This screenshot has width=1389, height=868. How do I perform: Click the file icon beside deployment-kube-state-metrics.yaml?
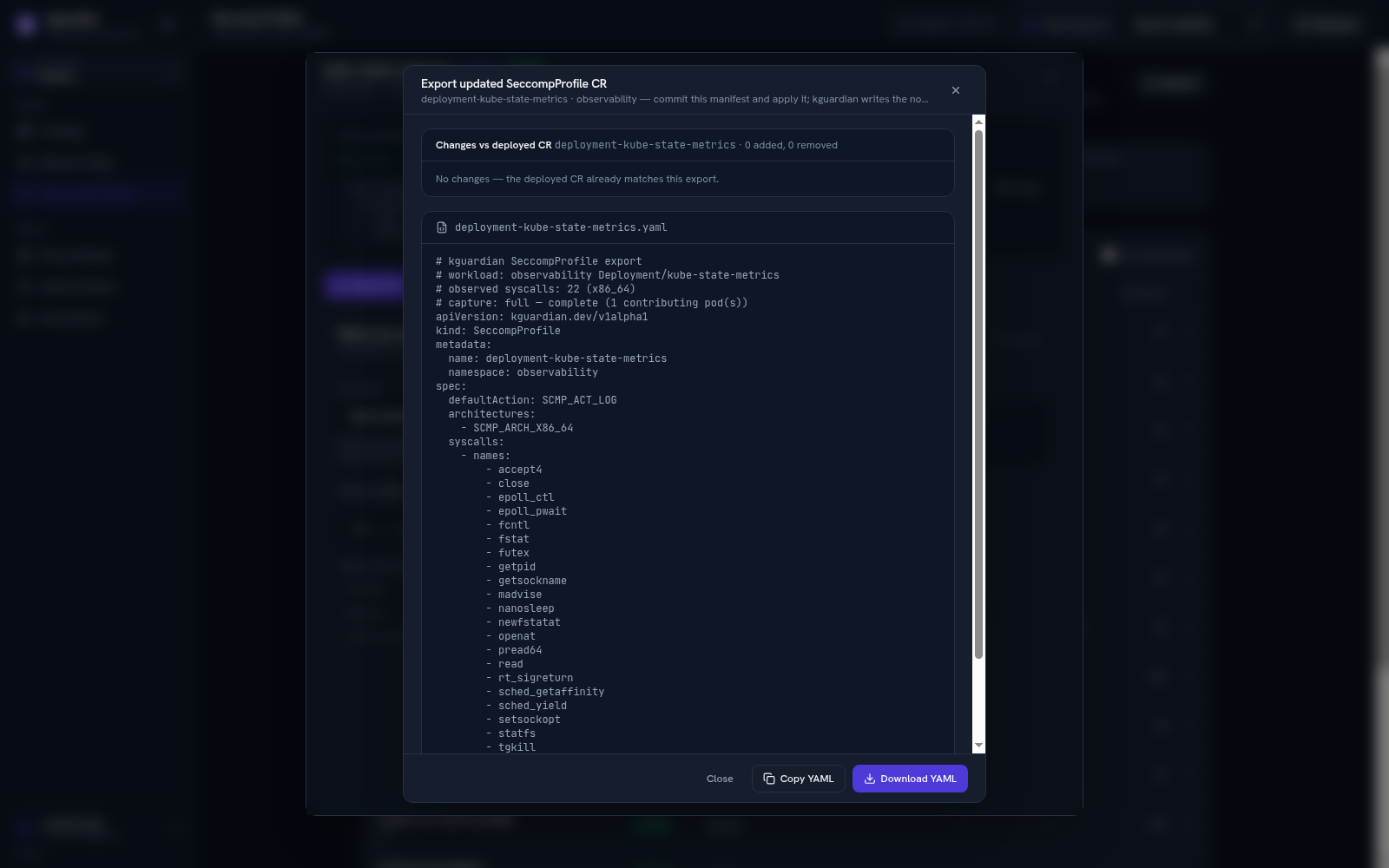click(x=442, y=227)
